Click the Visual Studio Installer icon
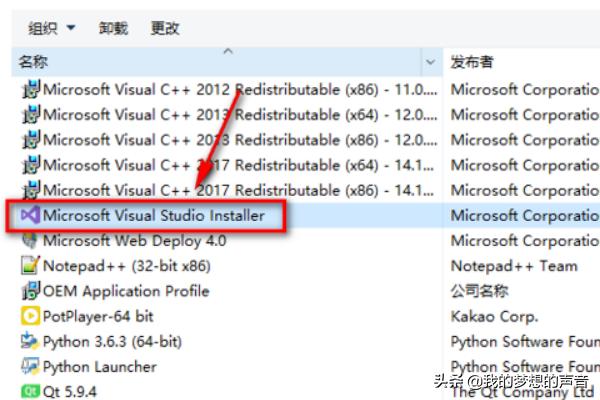 click(x=28, y=215)
